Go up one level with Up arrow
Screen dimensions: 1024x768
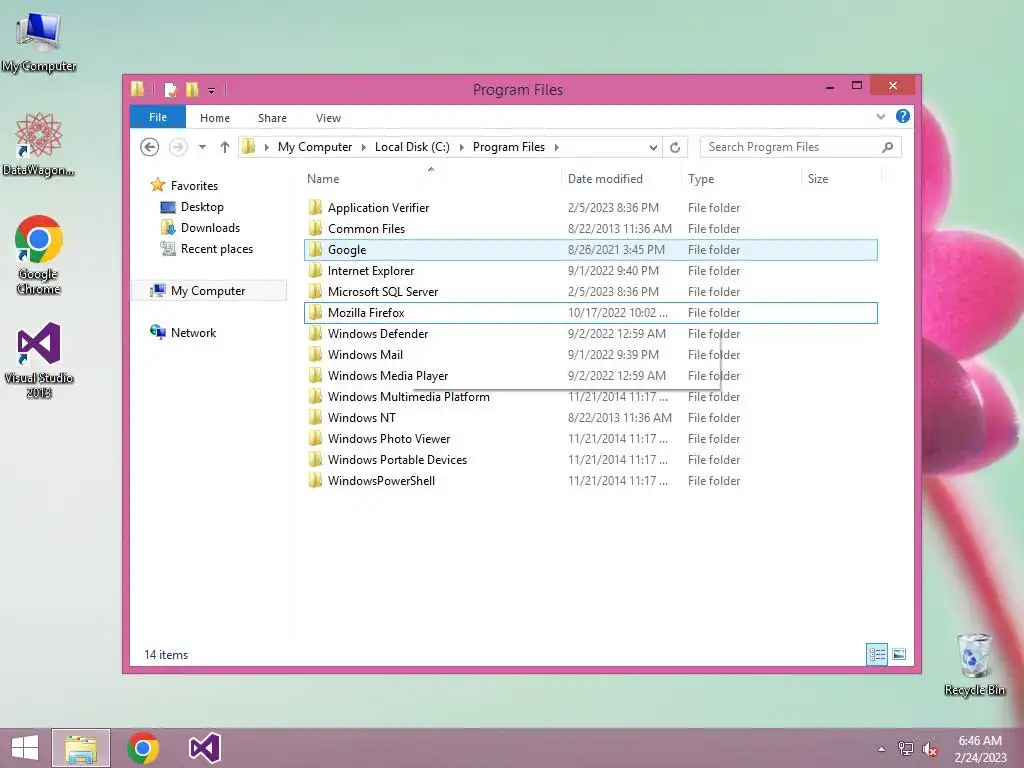click(225, 147)
